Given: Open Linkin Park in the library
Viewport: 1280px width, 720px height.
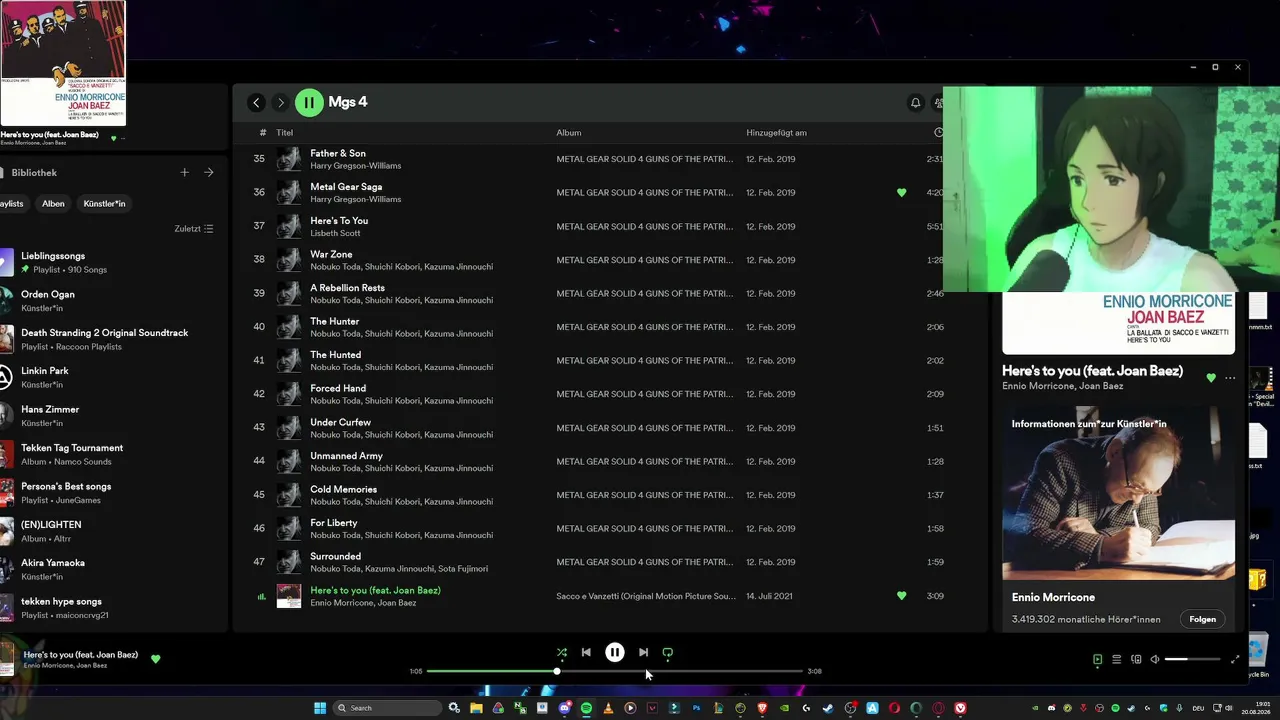Looking at the screenshot, I should (107, 377).
